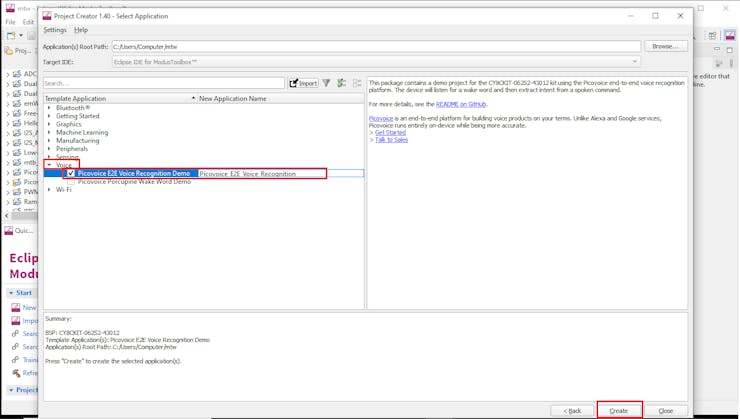Expand the Machine Learning category
The height and width of the screenshot is (419, 740).
click(49, 132)
